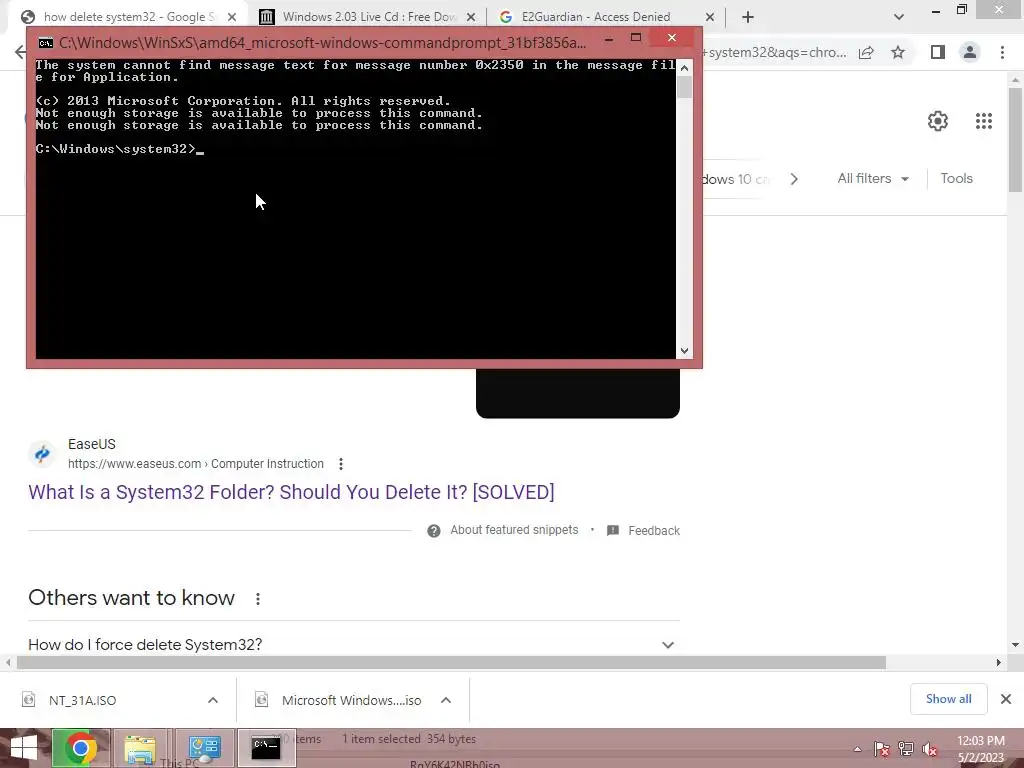Click the page vertical scrollbar down arrow

click(x=1016, y=645)
